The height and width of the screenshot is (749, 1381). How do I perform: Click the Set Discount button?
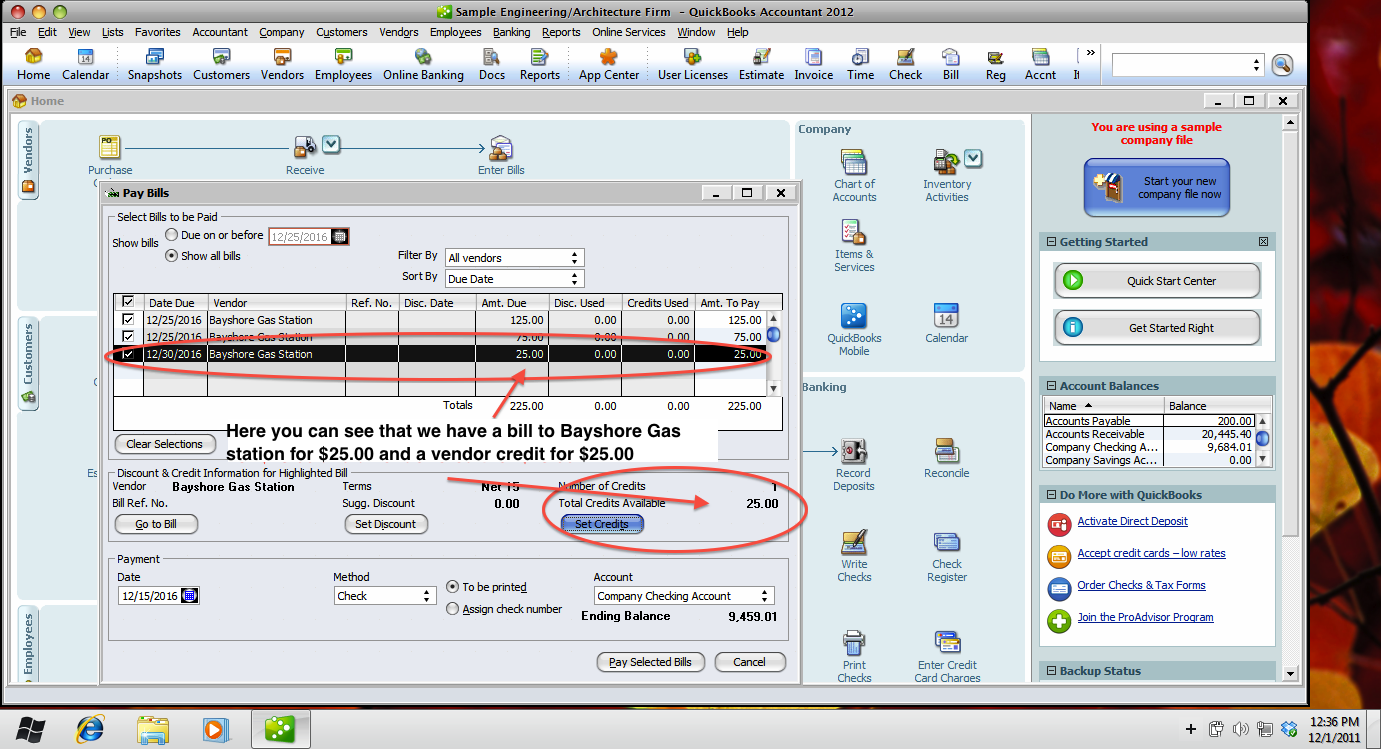(x=386, y=524)
